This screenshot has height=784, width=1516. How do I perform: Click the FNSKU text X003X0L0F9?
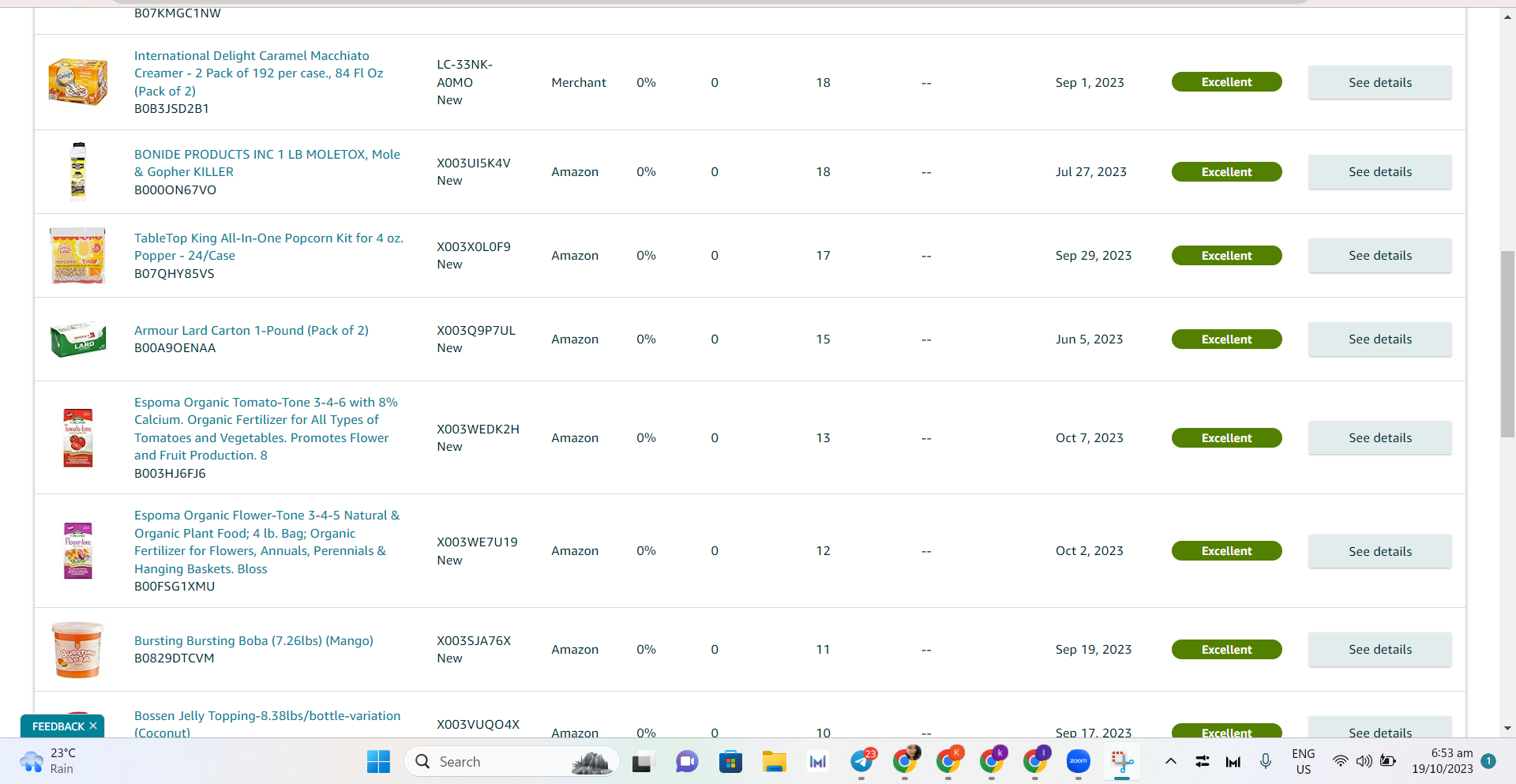[x=474, y=246]
